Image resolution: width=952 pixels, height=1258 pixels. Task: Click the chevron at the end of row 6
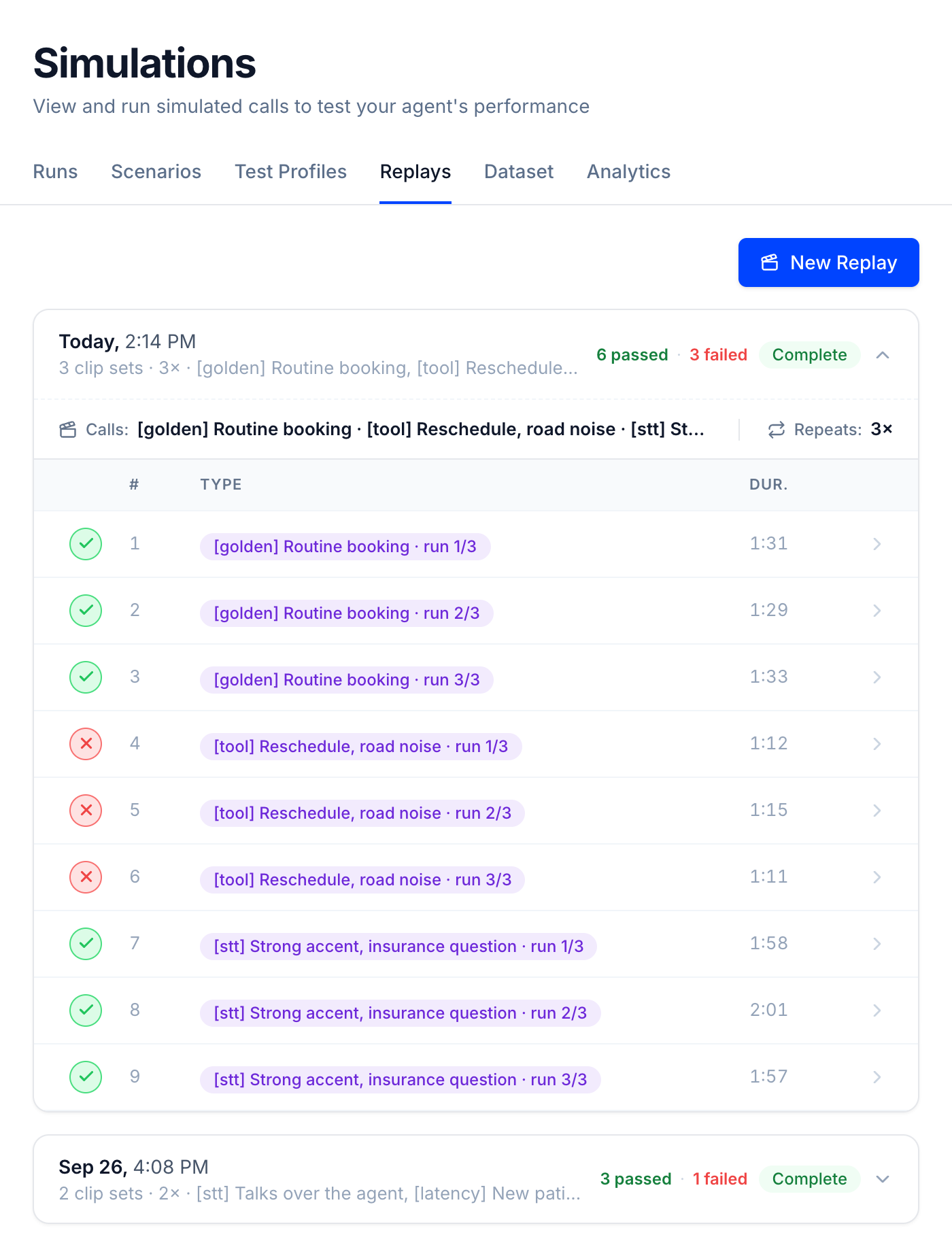[877, 877]
